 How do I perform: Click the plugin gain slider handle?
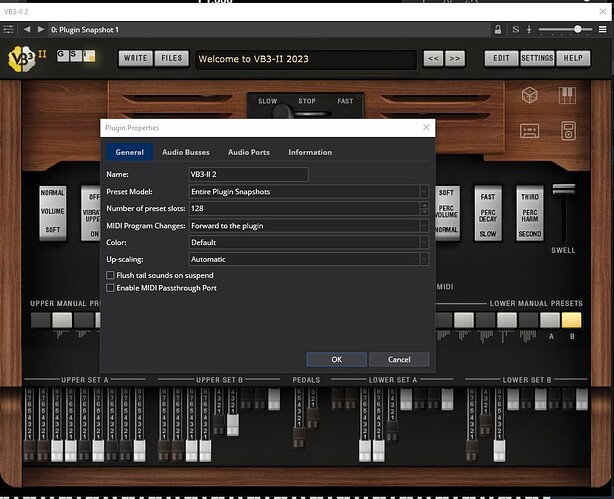point(578,29)
